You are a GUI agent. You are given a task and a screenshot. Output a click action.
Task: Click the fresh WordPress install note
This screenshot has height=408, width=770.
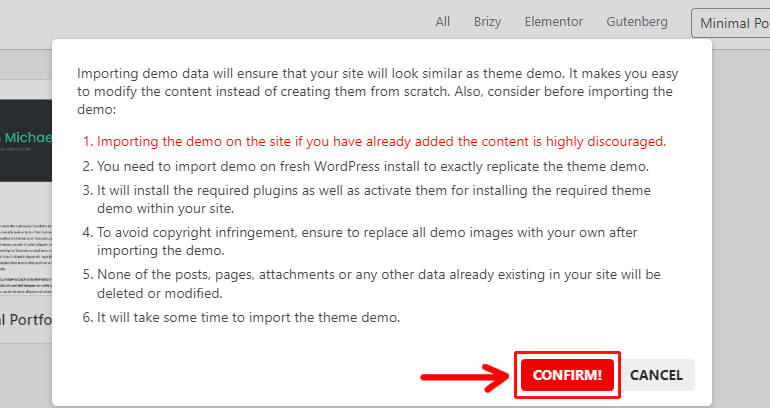click(365, 166)
